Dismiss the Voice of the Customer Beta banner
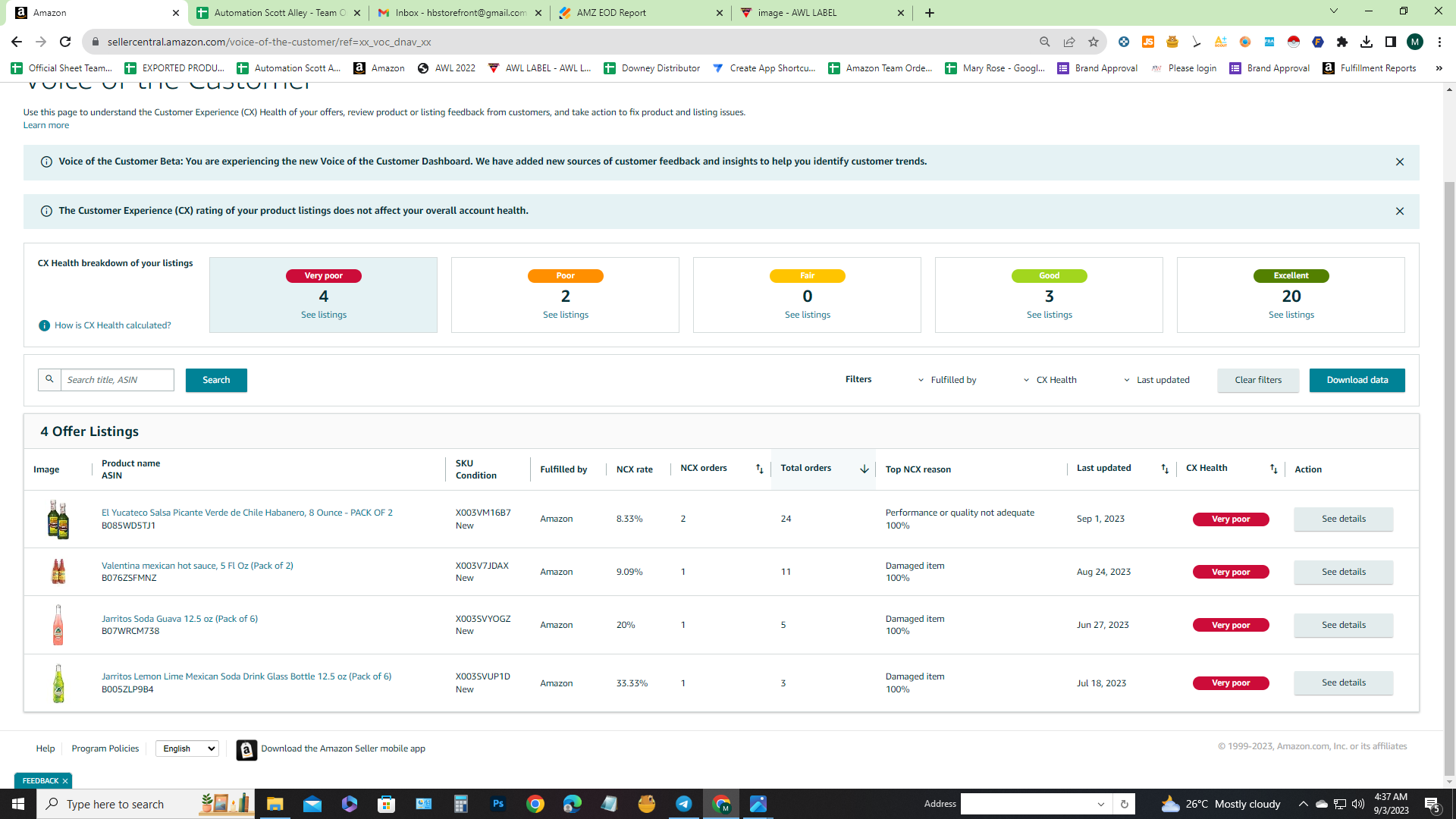The width and height of the screenshot is (1456, 819). (x=1400, y=162)
